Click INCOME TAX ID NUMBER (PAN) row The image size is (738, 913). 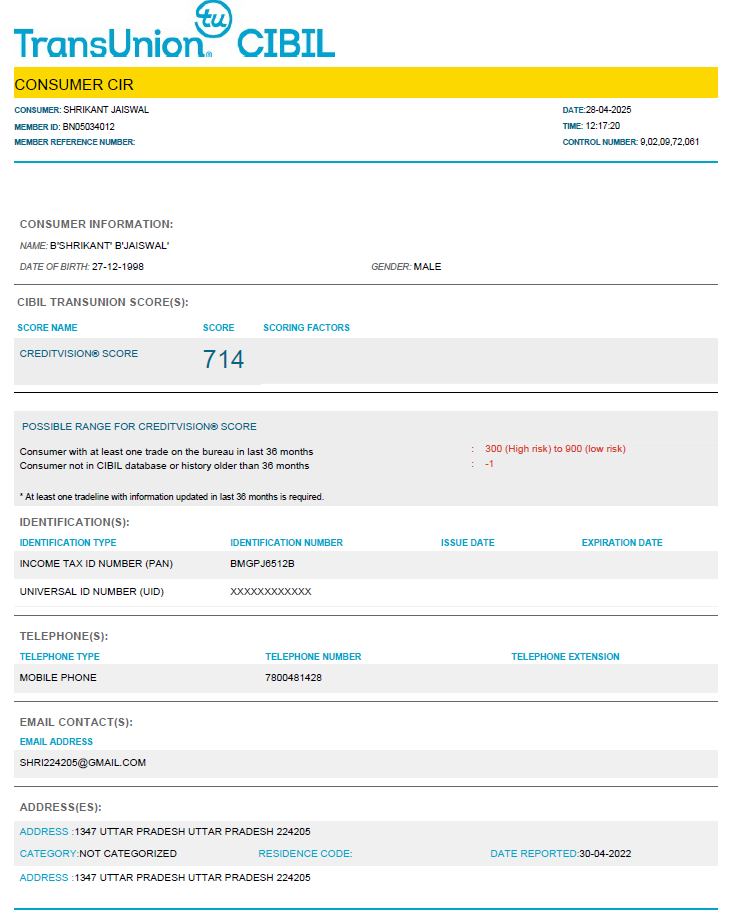coord(366,564)
